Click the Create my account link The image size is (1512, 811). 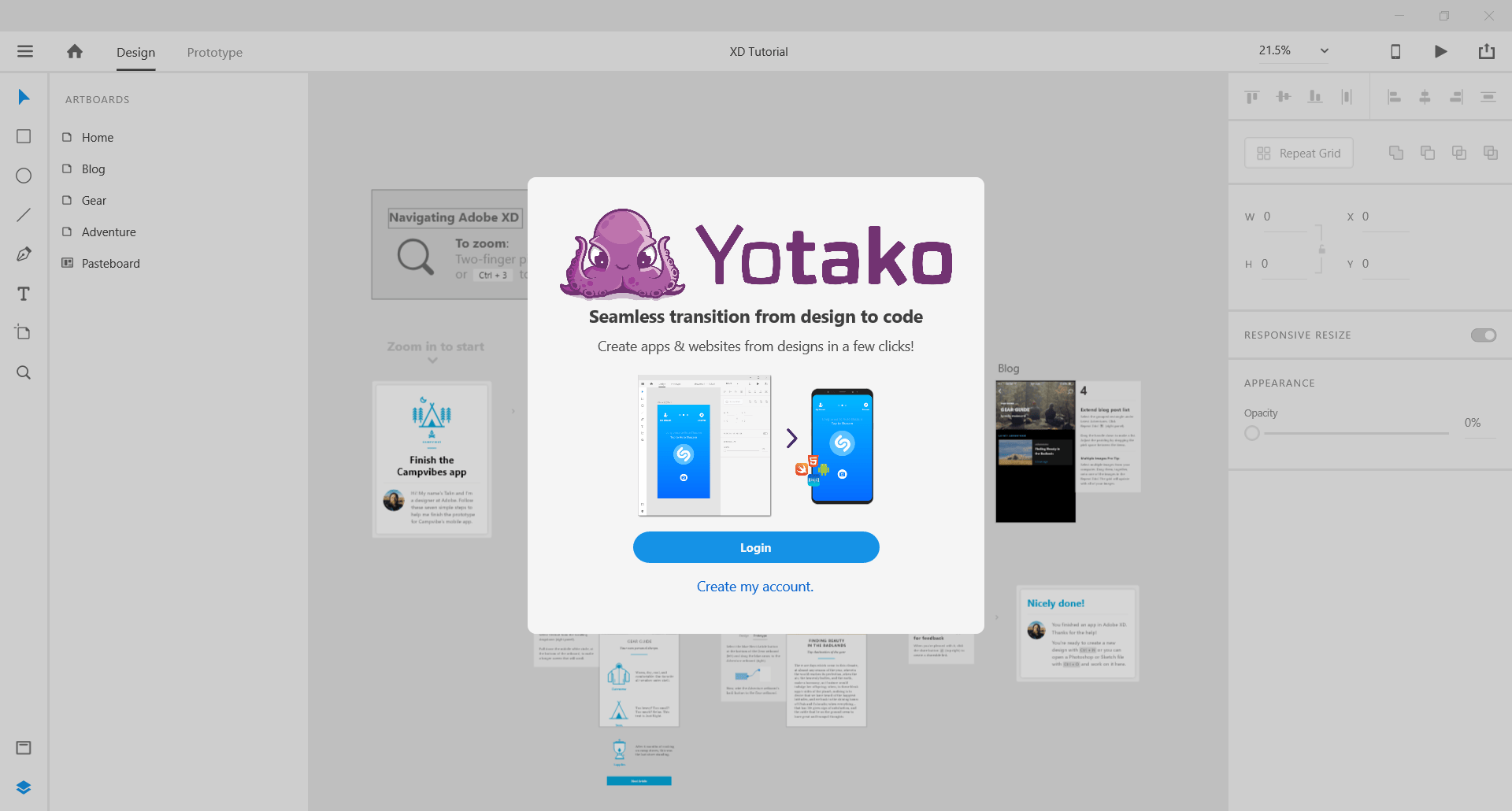click(x=755, y=586)
